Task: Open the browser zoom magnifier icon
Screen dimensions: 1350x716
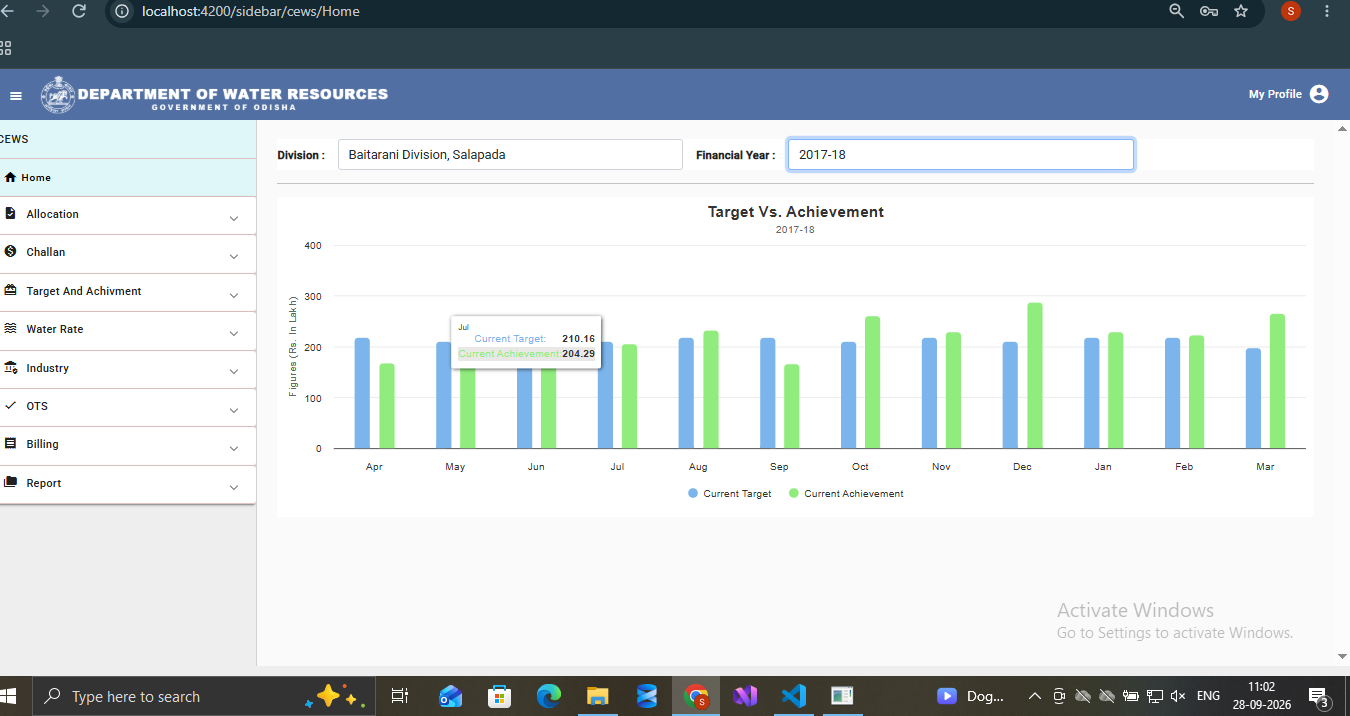Action: click(1177, 11)
